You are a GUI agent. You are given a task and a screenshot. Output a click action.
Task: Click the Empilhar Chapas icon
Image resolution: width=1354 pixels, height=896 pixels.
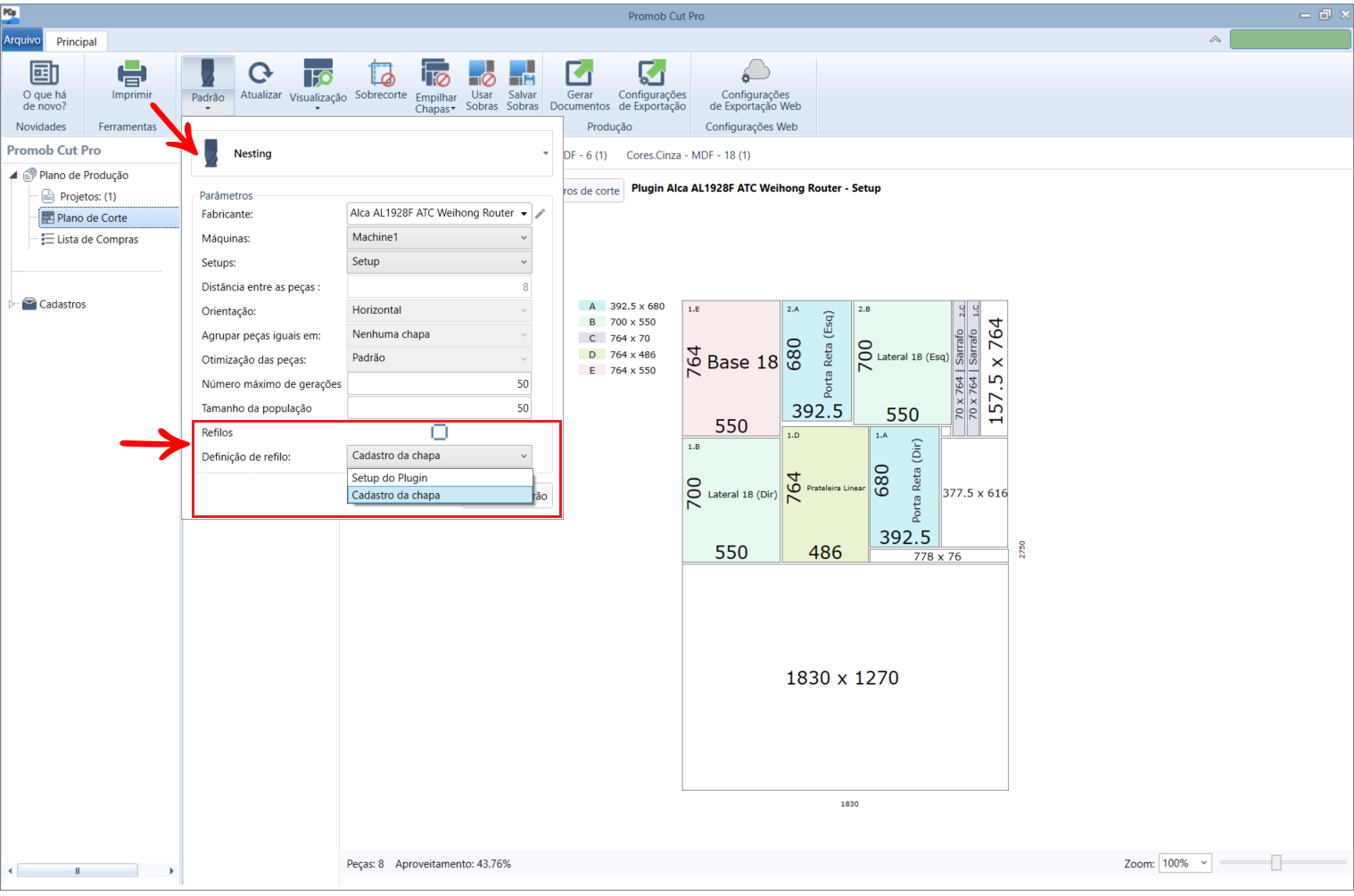tap(435, 73)
